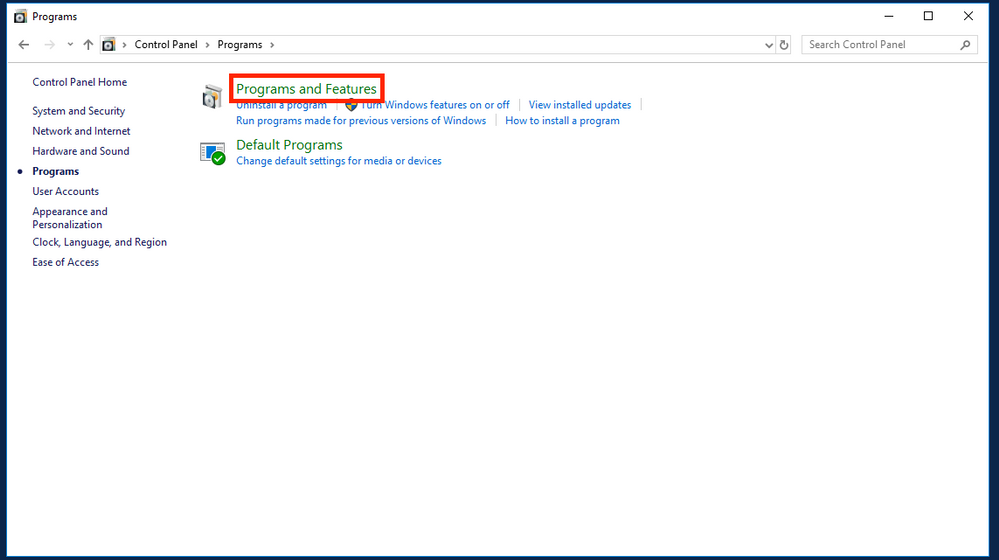Select Programs breadcrumb in address bar
The width and height of the screenshot is (999, 560).
click(240, 45)
